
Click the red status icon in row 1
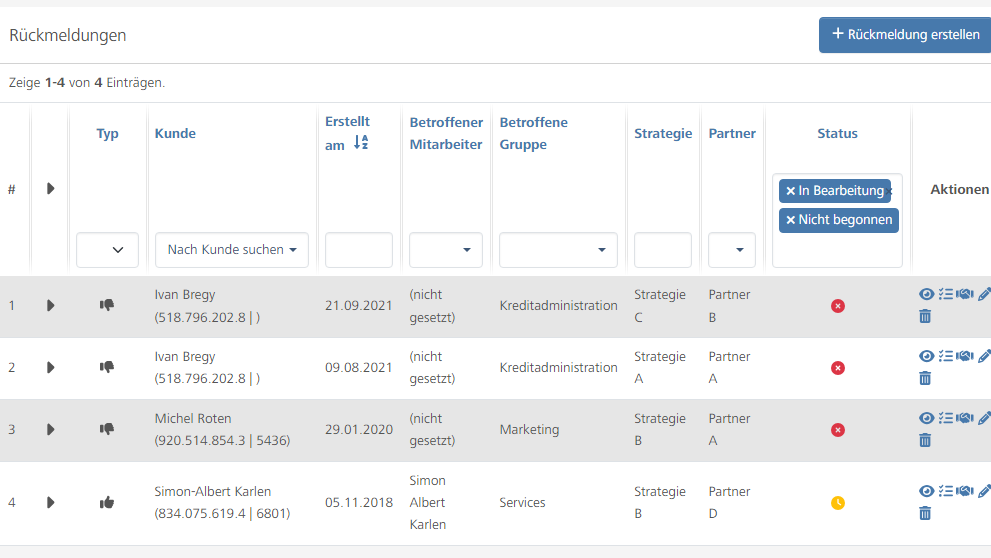[x=838, y=306]
